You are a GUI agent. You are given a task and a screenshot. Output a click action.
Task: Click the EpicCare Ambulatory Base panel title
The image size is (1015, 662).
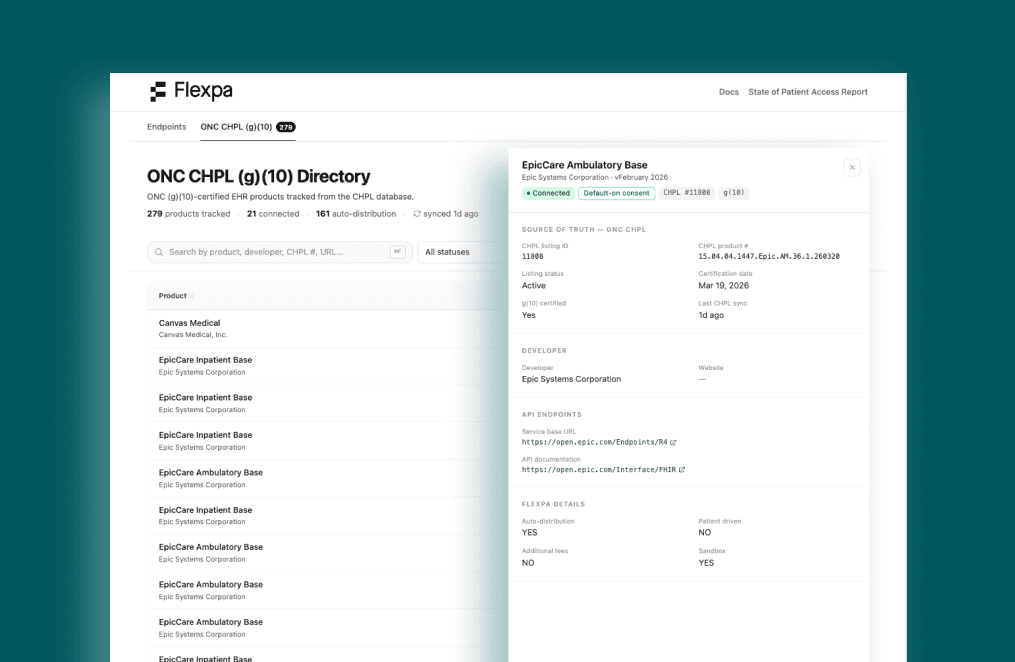tap(585, 165)
